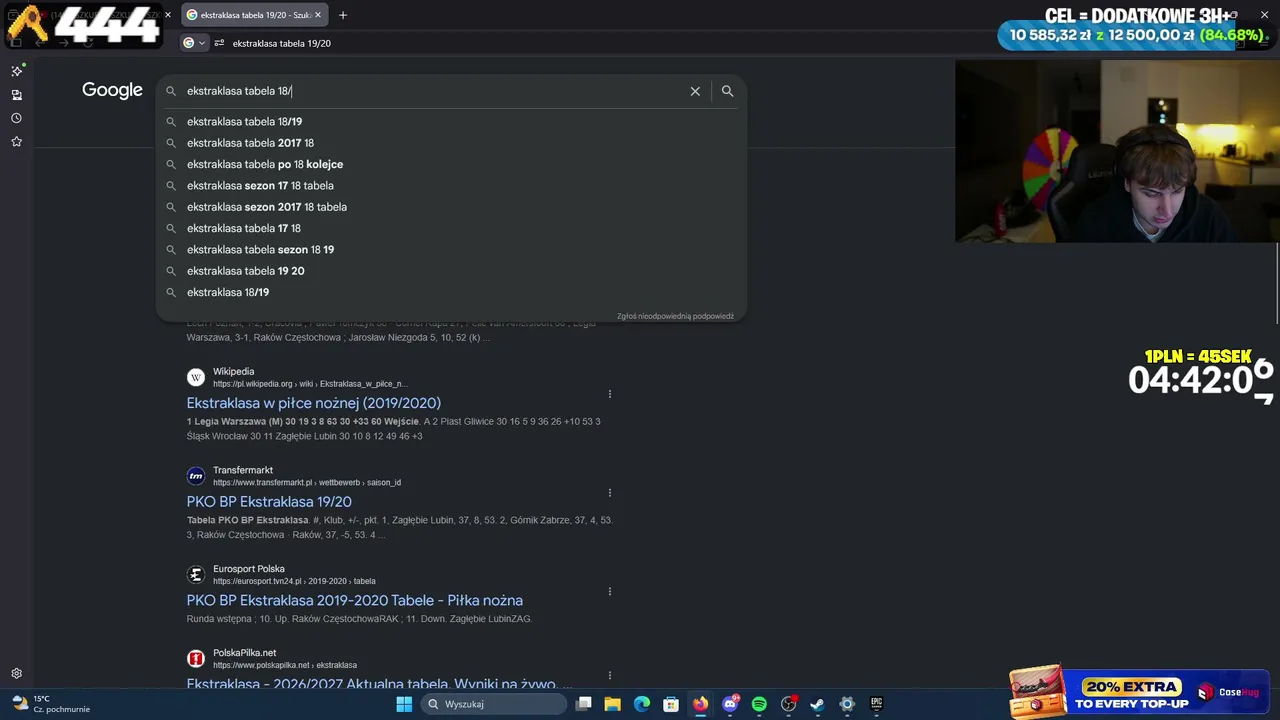This screenshot has height=720, width=1280.
Task: Open the Windows Start menu
Action: click(x=404, y=704)
